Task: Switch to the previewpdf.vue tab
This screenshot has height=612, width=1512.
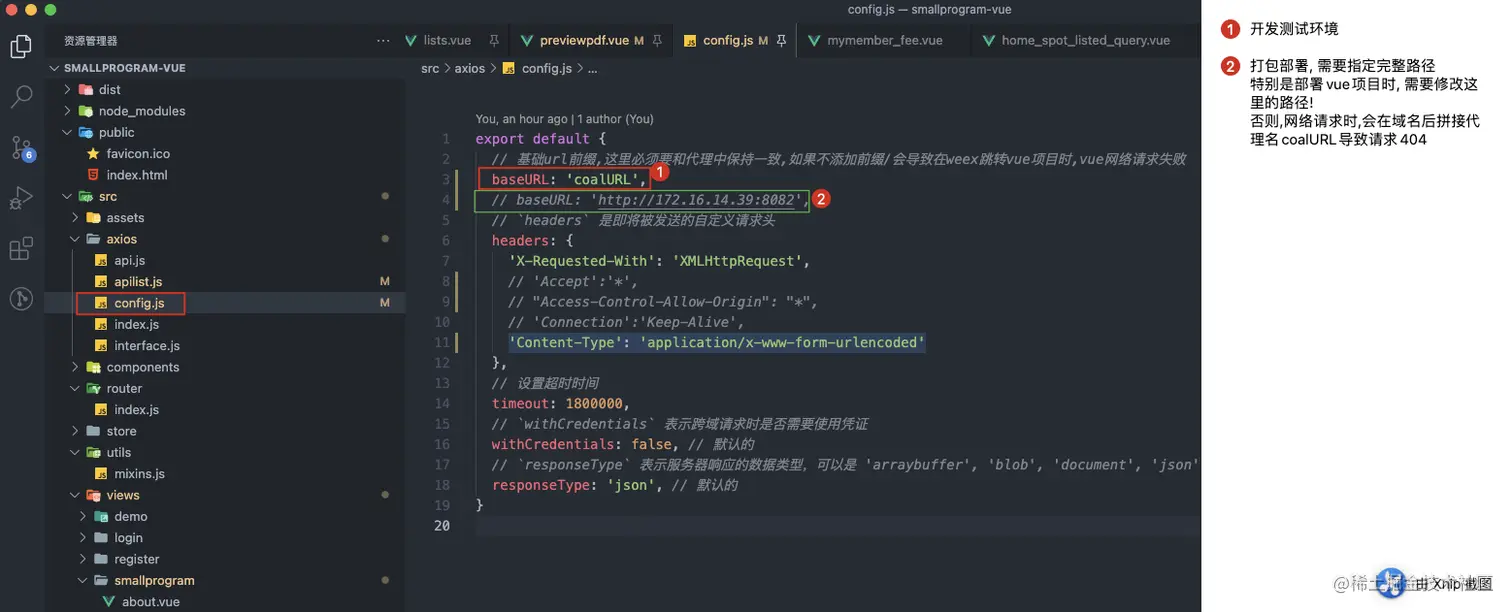Action: pos(591,41)
